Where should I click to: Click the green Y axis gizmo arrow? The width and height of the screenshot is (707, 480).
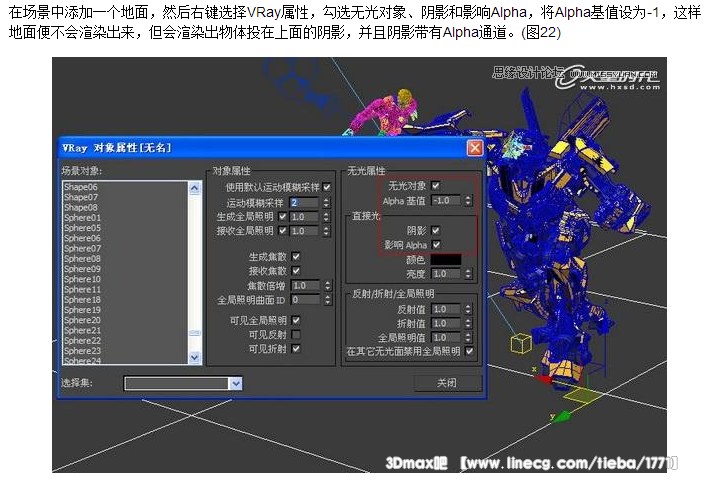tap(562, 416)
